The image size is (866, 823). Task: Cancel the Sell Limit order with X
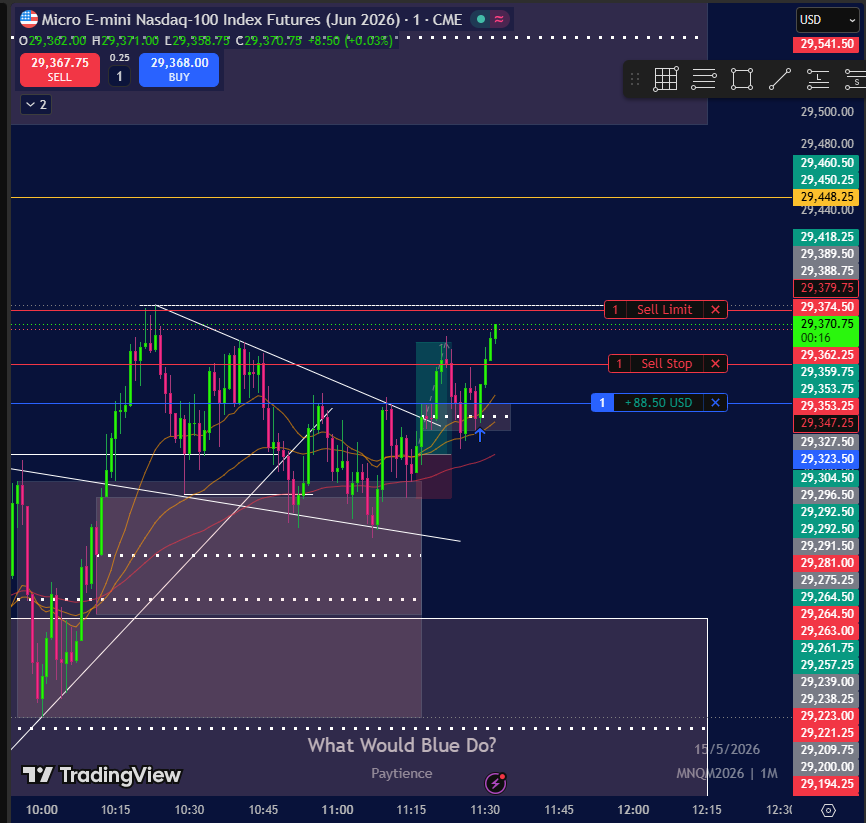[x=715, y=309]
